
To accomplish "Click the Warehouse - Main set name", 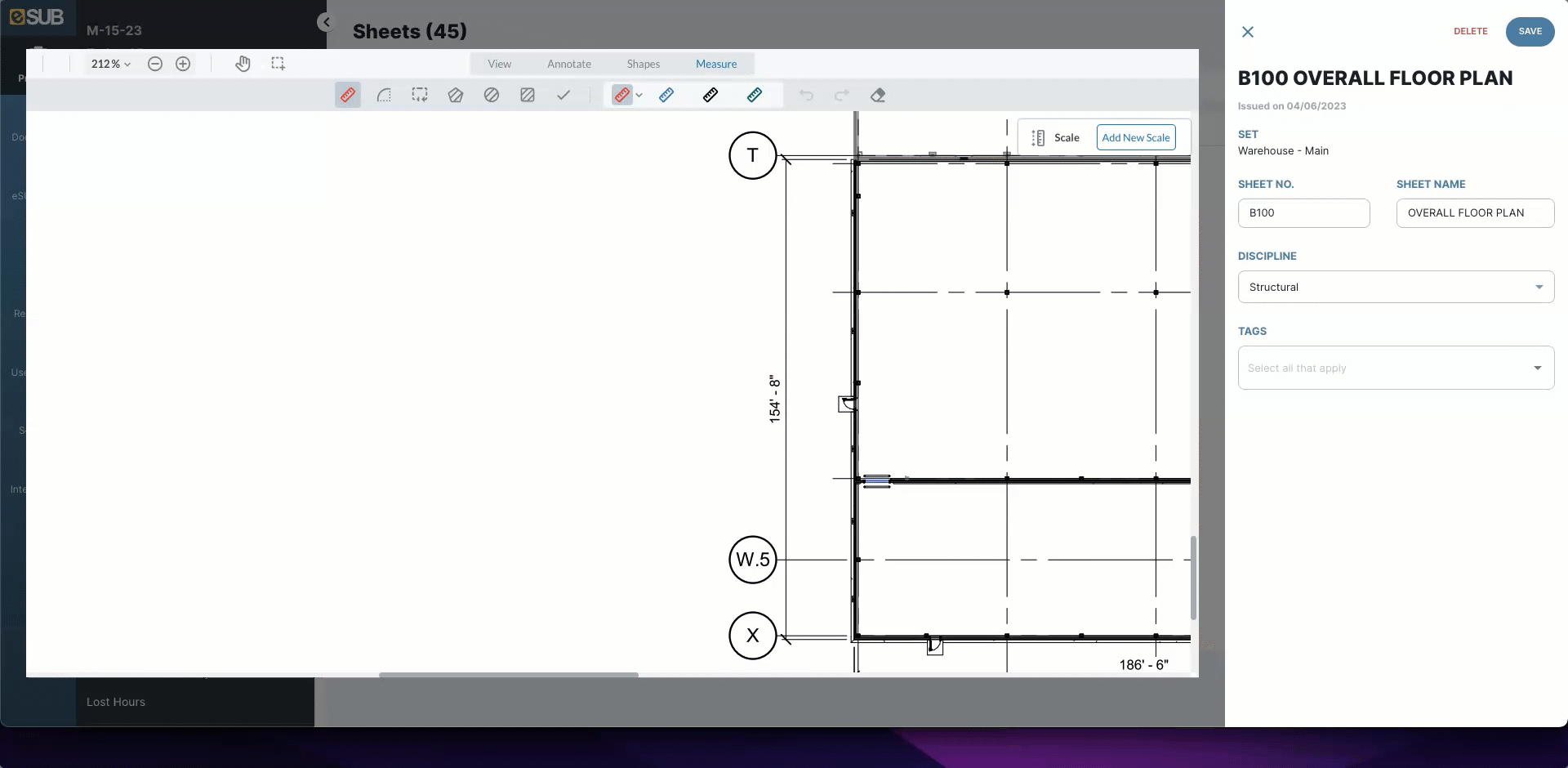I will coord(1283,151).
